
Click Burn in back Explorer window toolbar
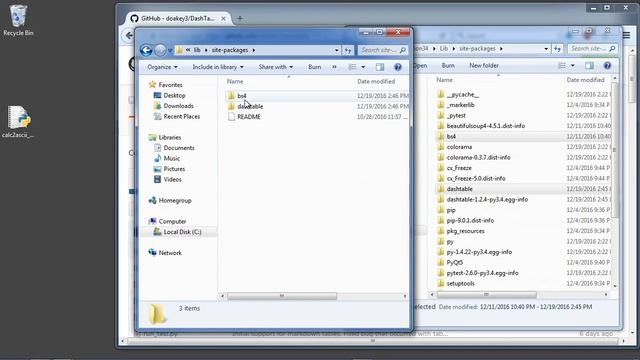(448, 65)
